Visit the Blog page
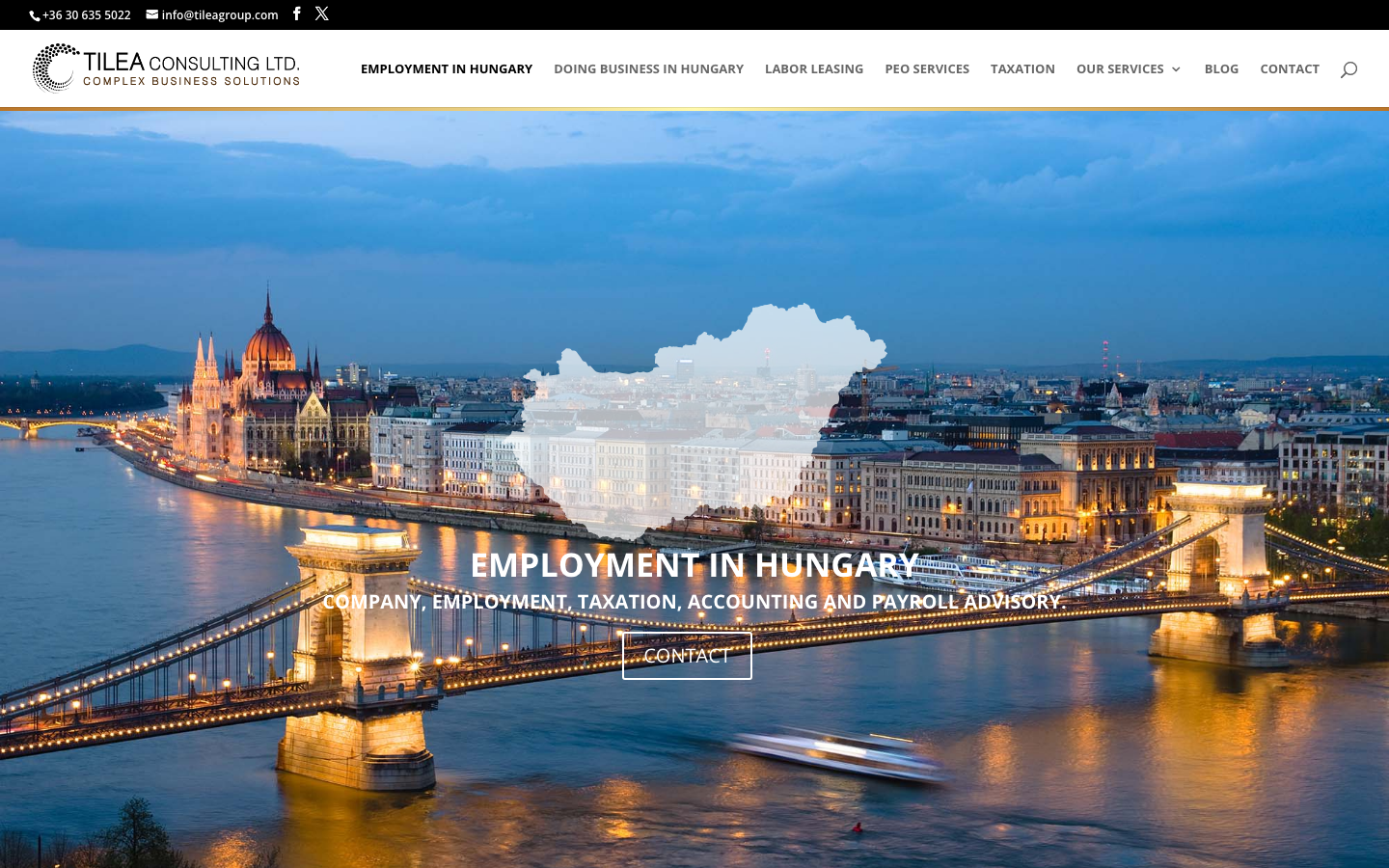Image resolution: width=1389 pixels, height=868 pixels. point(1221,68)
